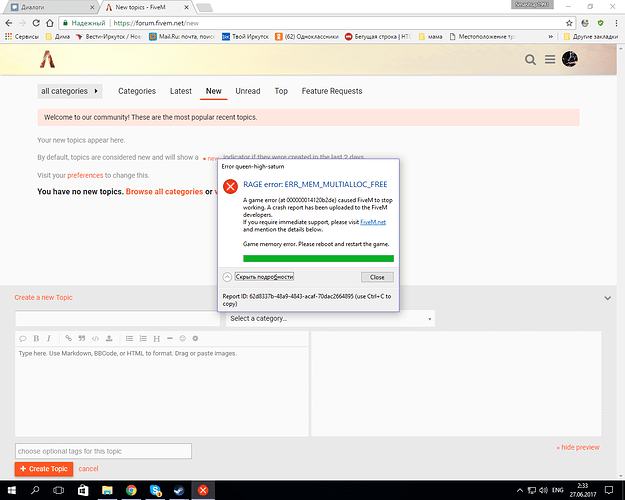
Task: Click the hide preview link
Action: pos(578,447)
